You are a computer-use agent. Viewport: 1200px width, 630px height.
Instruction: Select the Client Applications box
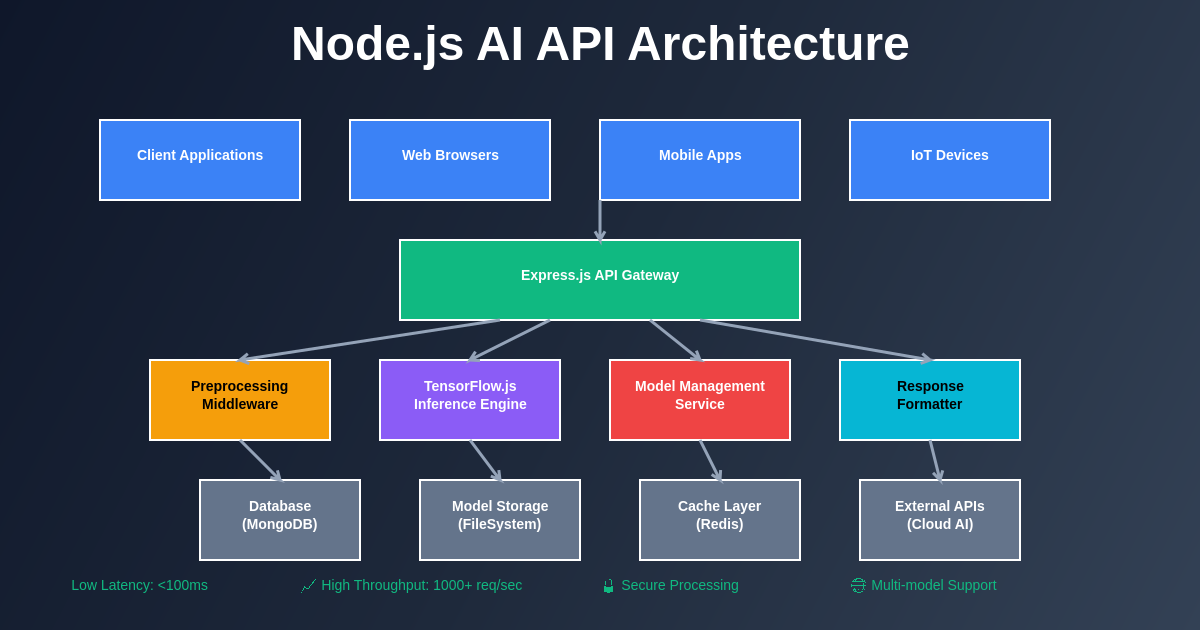coord(200,160)
